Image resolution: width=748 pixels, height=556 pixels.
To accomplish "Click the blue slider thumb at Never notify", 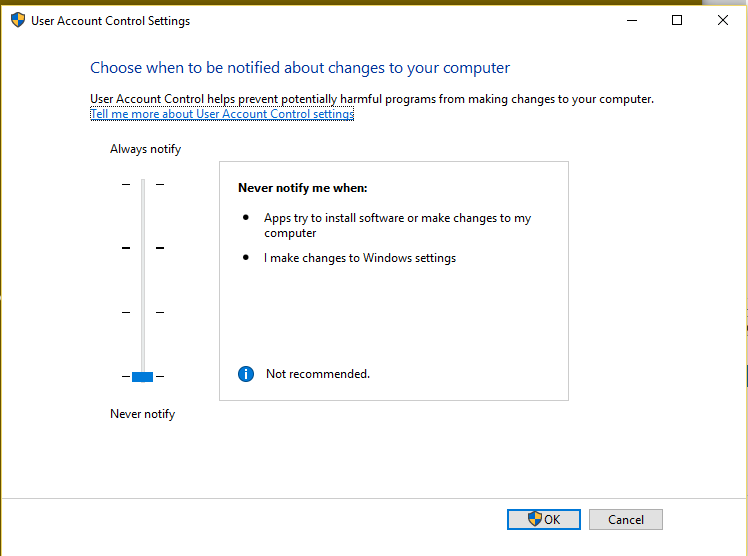I will pyautogui.click(x=142, y=377).
